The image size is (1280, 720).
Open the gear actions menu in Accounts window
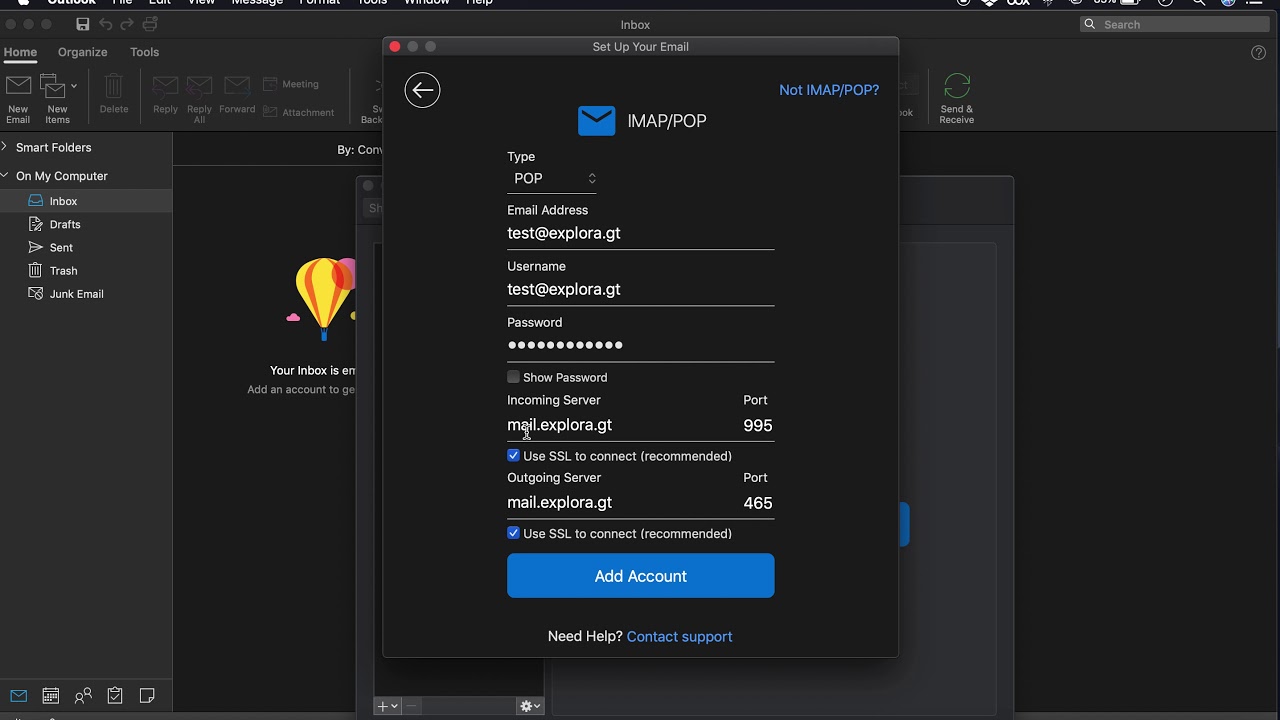[x=530, y=706]
